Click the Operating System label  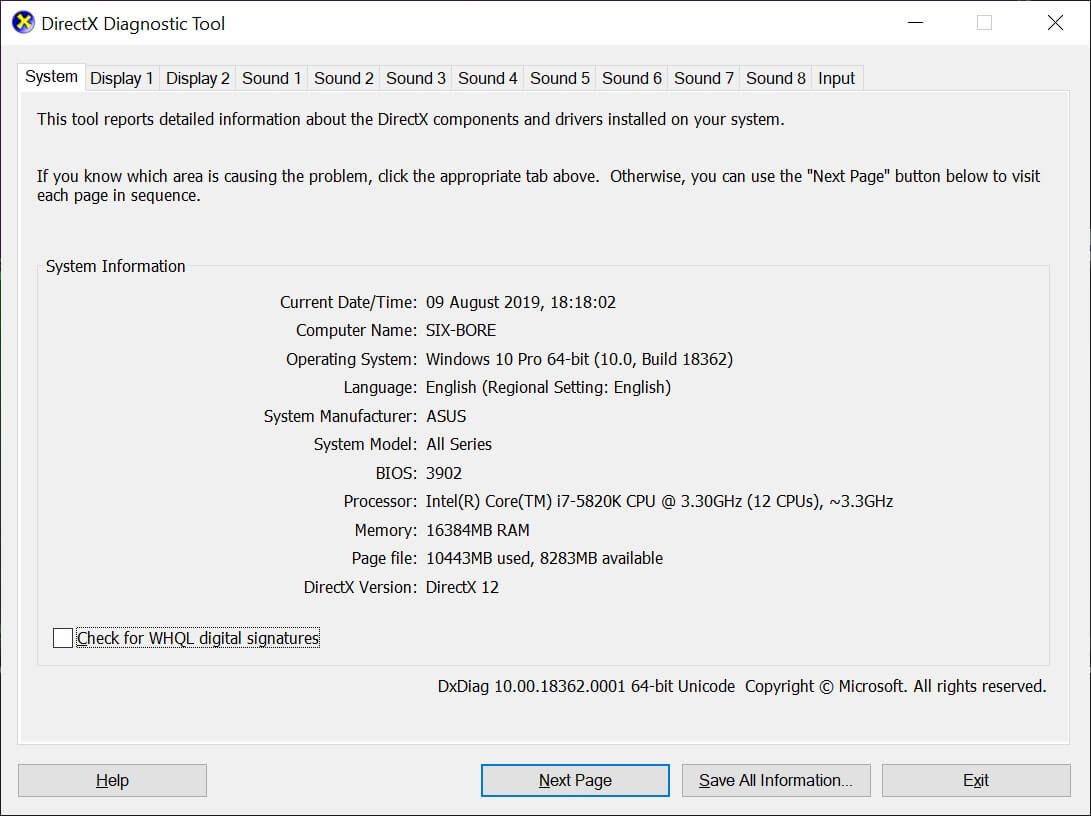click(351, 360)
